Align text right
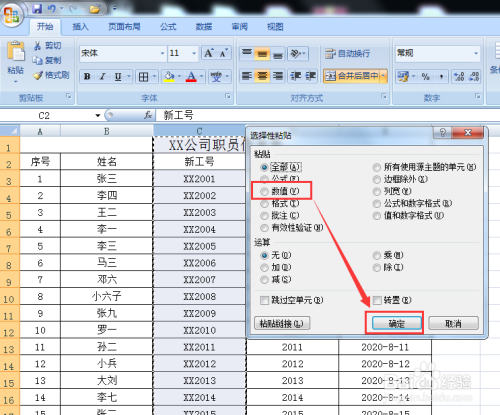The width and height of the screenshot is (500, 415). (278, 76)
